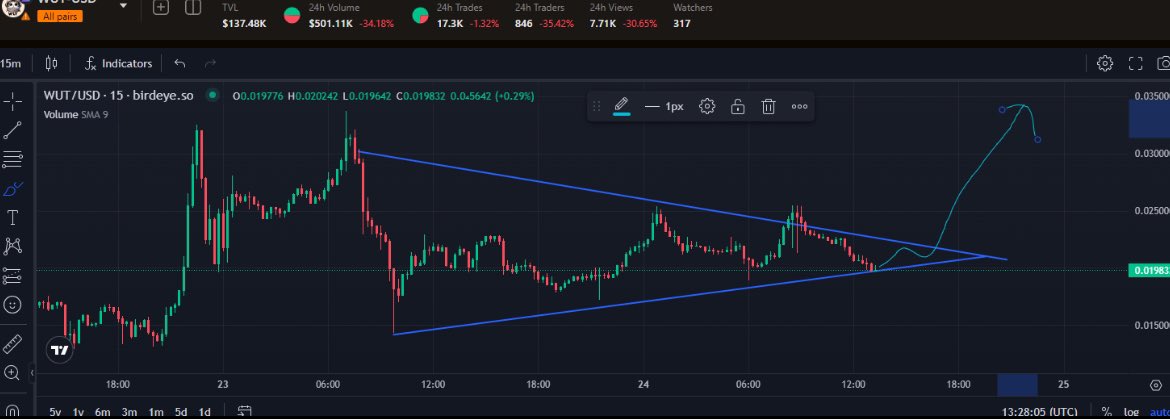The image size is (1170, 419).
Task: Activate the zoom in tool
Action: [13, 373]
